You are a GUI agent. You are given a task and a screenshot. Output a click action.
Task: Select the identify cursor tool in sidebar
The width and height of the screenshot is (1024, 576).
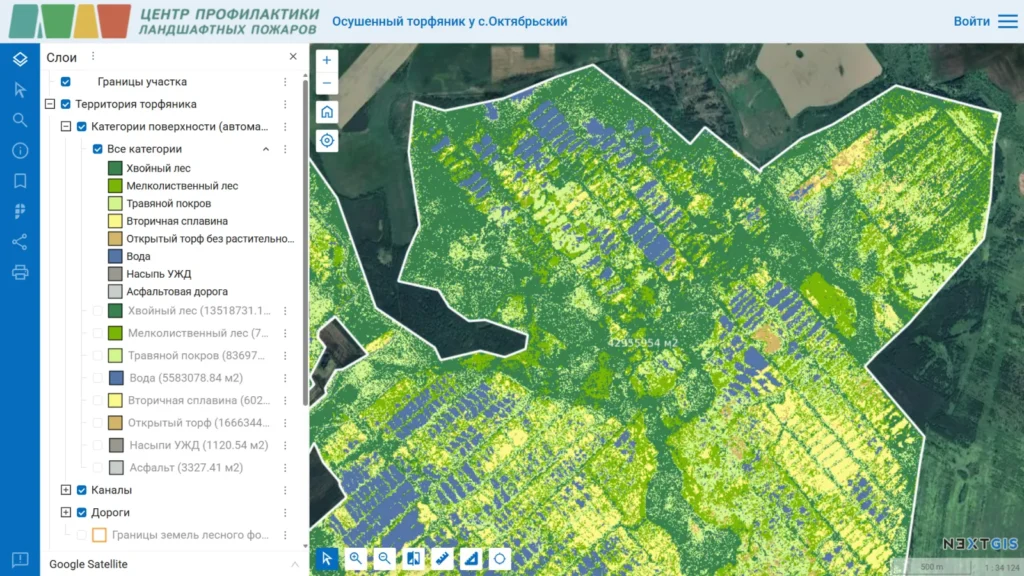point(20,89)
